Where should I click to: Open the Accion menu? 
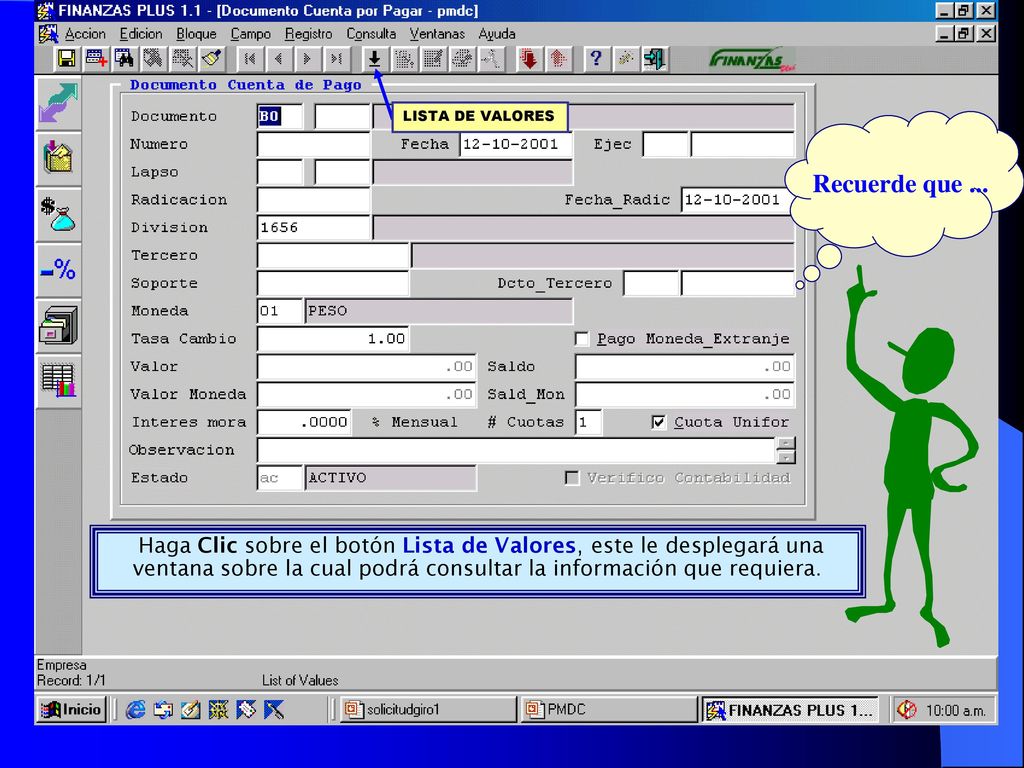coord(85,34)
